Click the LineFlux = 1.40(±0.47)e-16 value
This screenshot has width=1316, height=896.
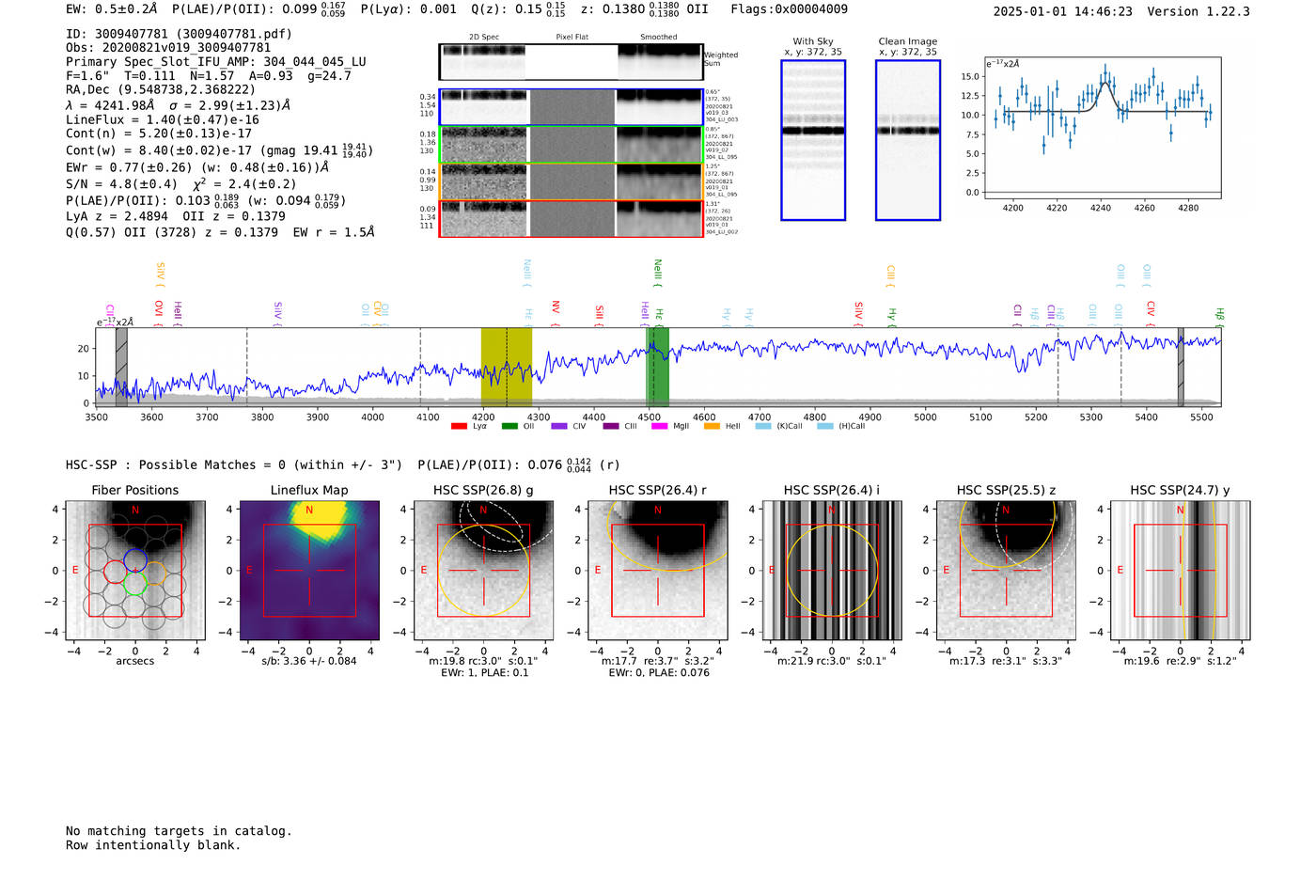click(163, 120)
